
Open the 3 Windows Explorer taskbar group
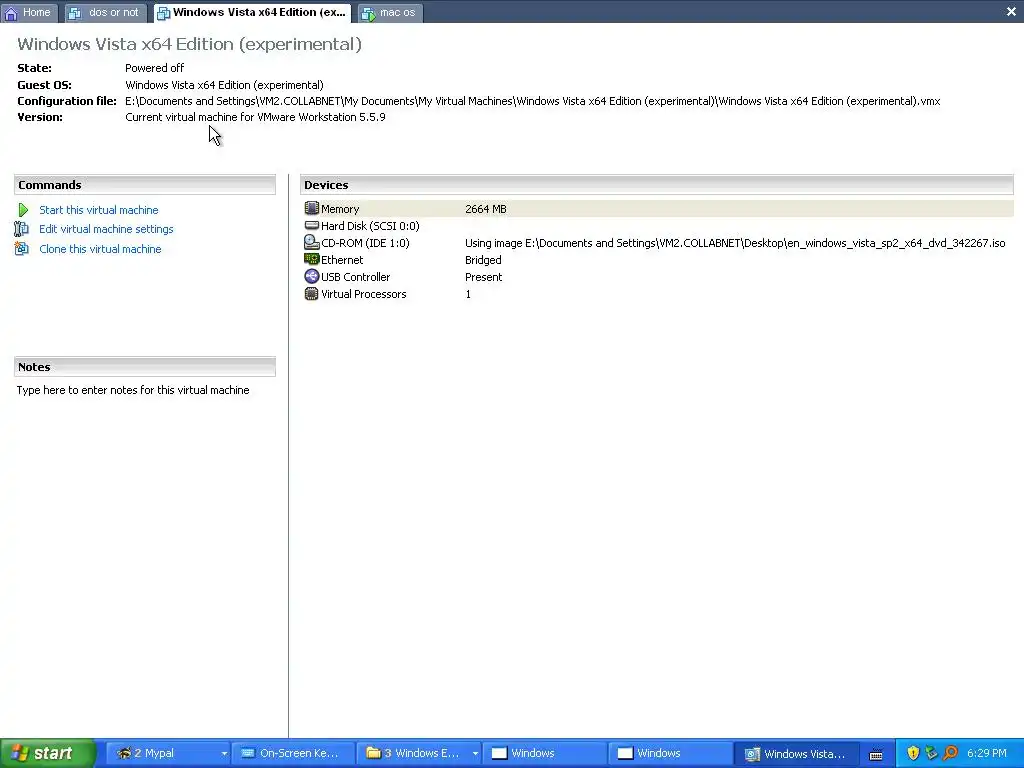(x=419, y=753)
